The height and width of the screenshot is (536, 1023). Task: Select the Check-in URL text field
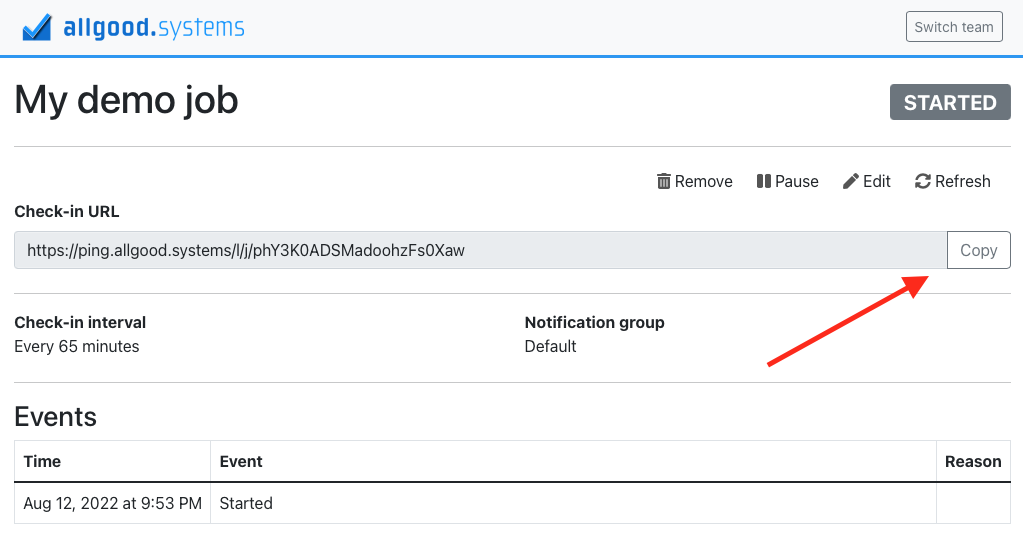480,250
